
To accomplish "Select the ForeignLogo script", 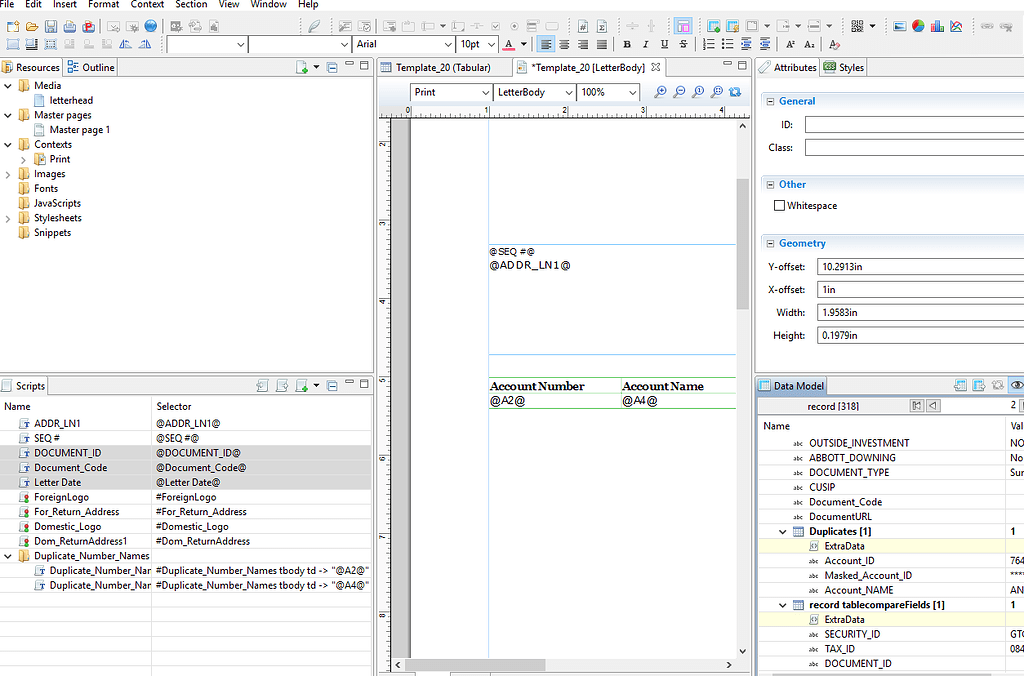I will pyautogui.click(x=61, y=497).
